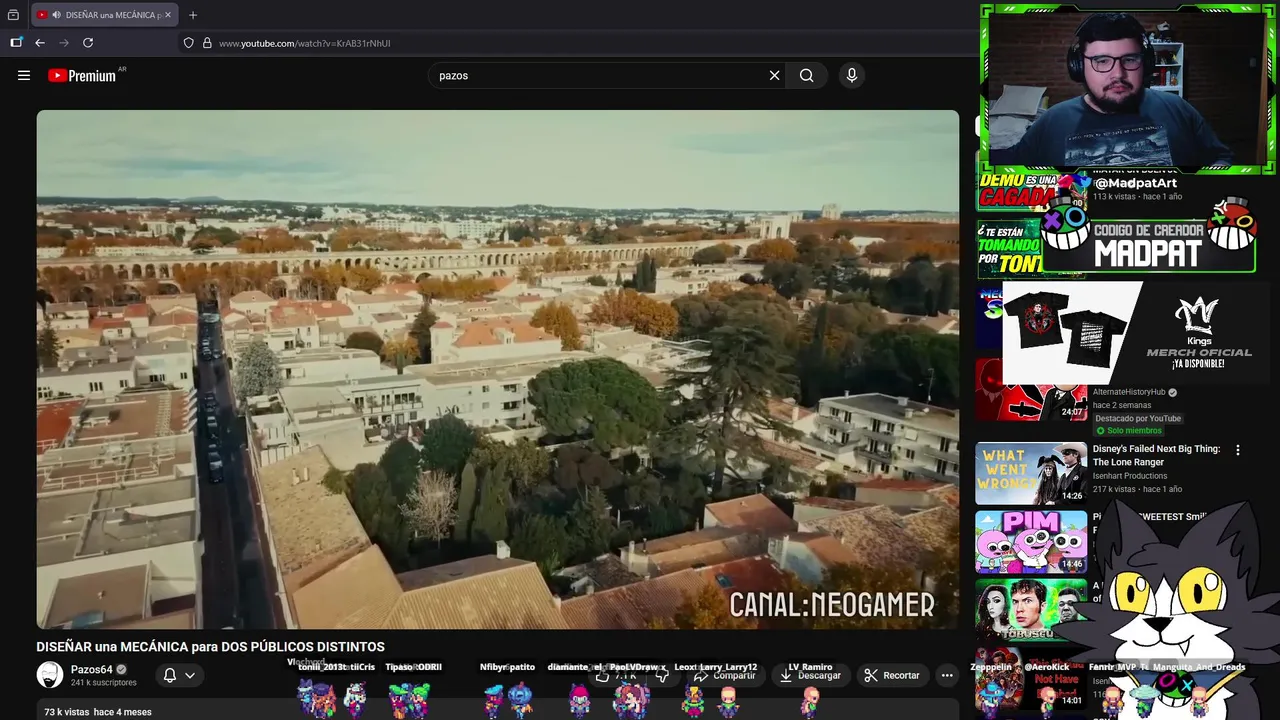The width and height of the screenshot is (1280, 720).
Task: Open the YouTube hamburger guide menu
Action: (24, 75)
